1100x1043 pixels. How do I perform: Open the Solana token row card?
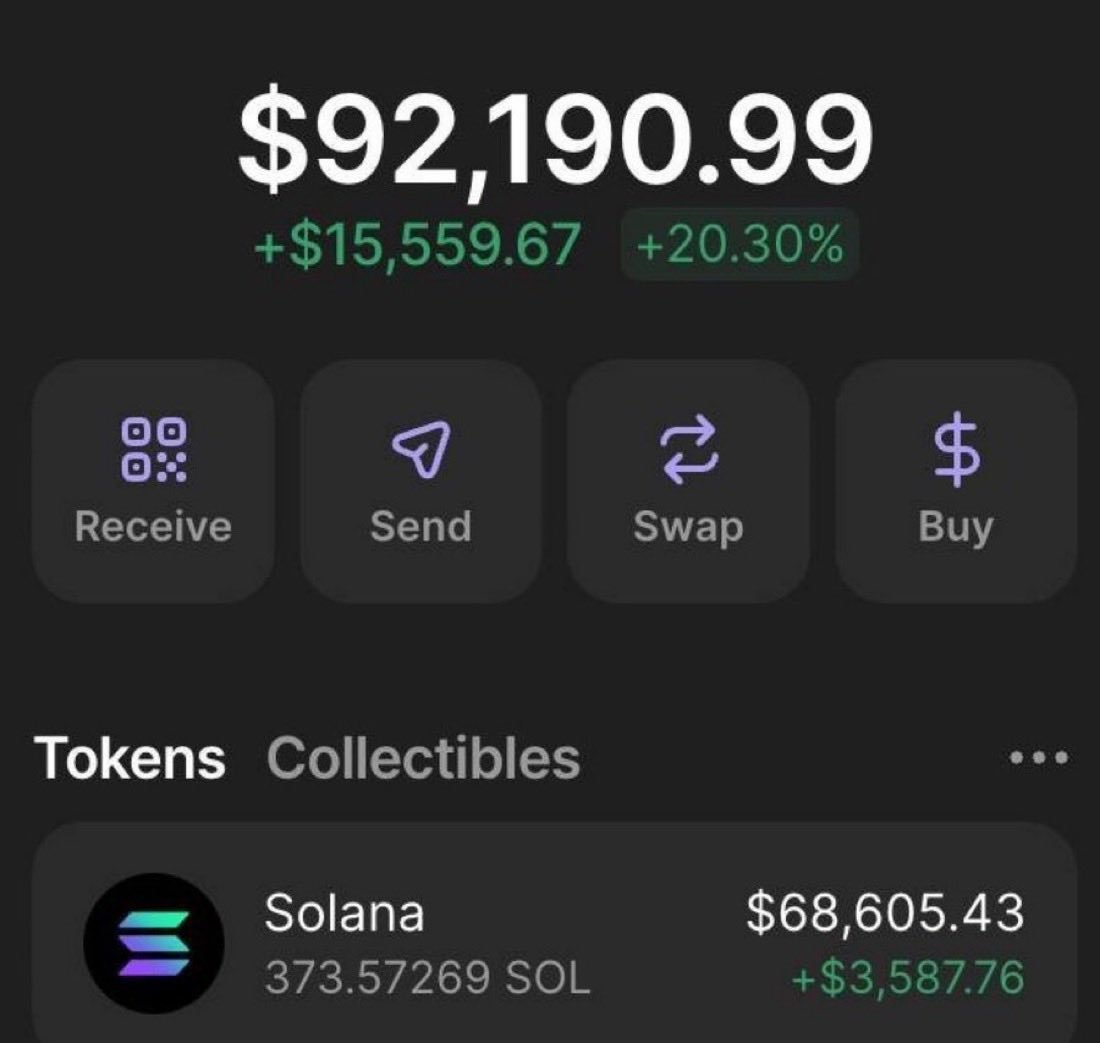point(554,933)
